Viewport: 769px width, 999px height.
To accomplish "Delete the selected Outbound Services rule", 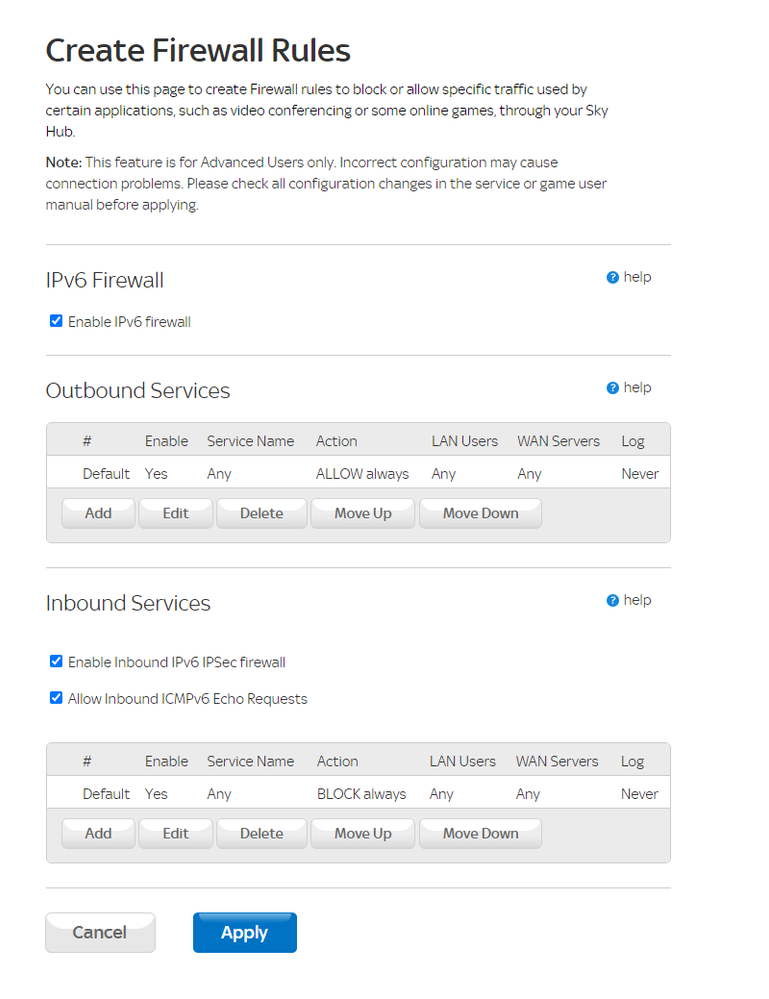I will pyautogui.click(x=261, y=513).
